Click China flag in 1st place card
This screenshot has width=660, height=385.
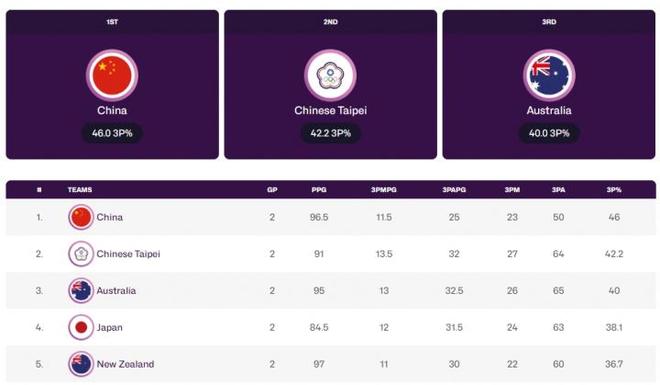pyautogui.click(x=112, y=75)
